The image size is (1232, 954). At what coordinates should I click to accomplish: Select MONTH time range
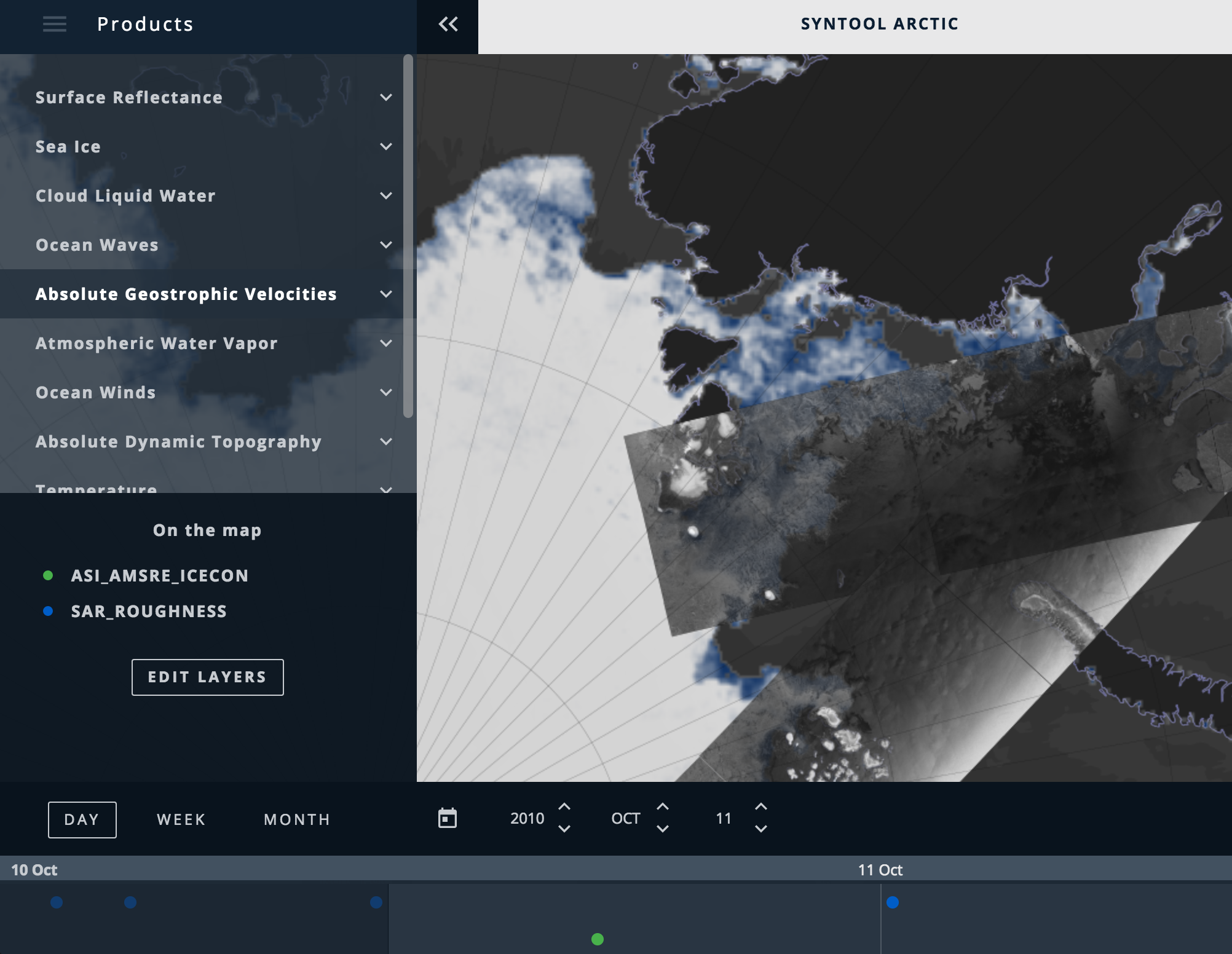pos(298,819)
